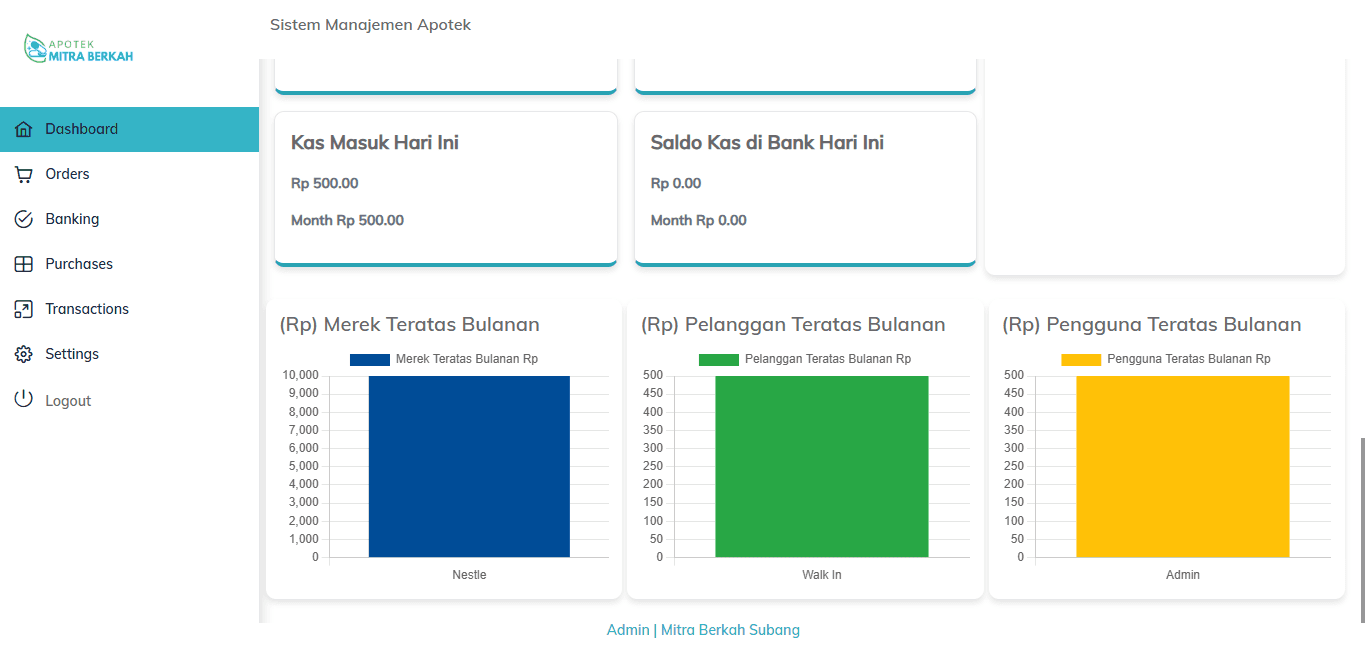1365x645 pixels.
Task: Click the Transactions expand icon
Action: coord(24,309)
